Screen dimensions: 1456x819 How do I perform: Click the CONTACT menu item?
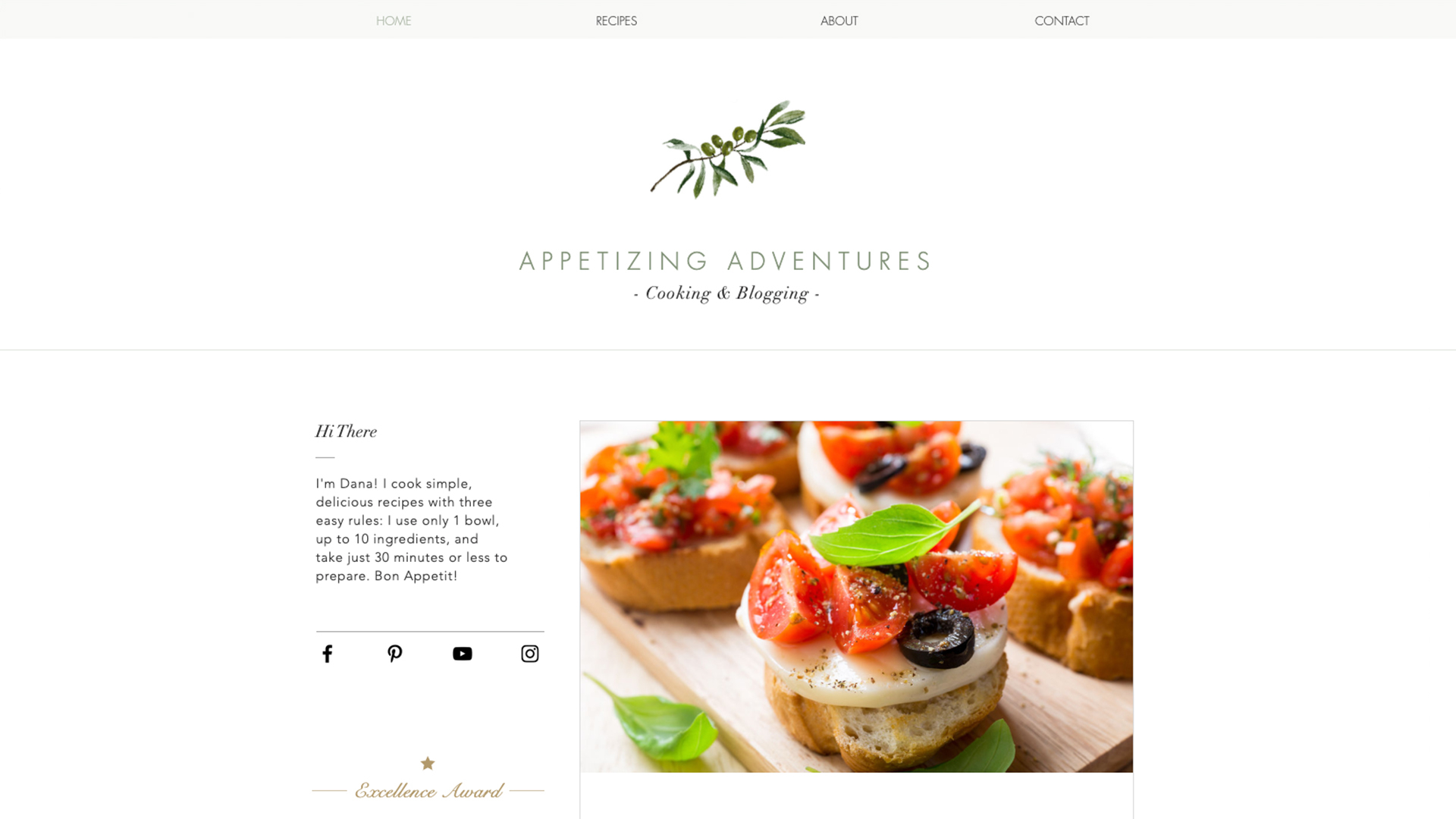point(1062,20)
